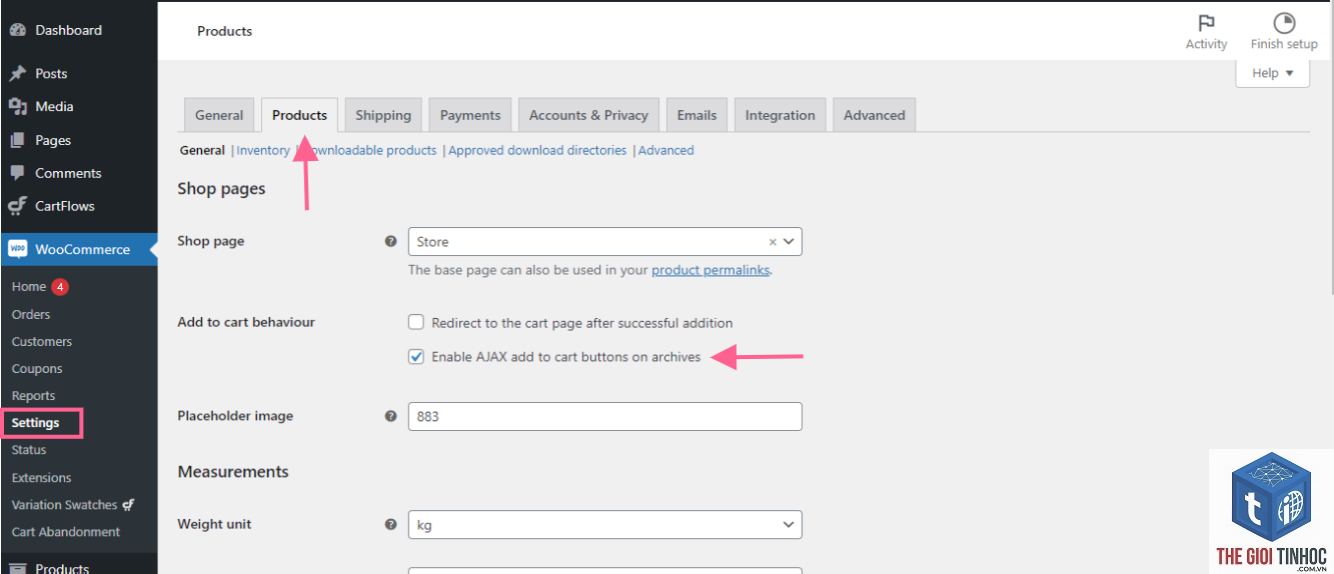Click the Media icon in sidebar
The height and width of the screenshot is (574, 1334).
point(17,106)
